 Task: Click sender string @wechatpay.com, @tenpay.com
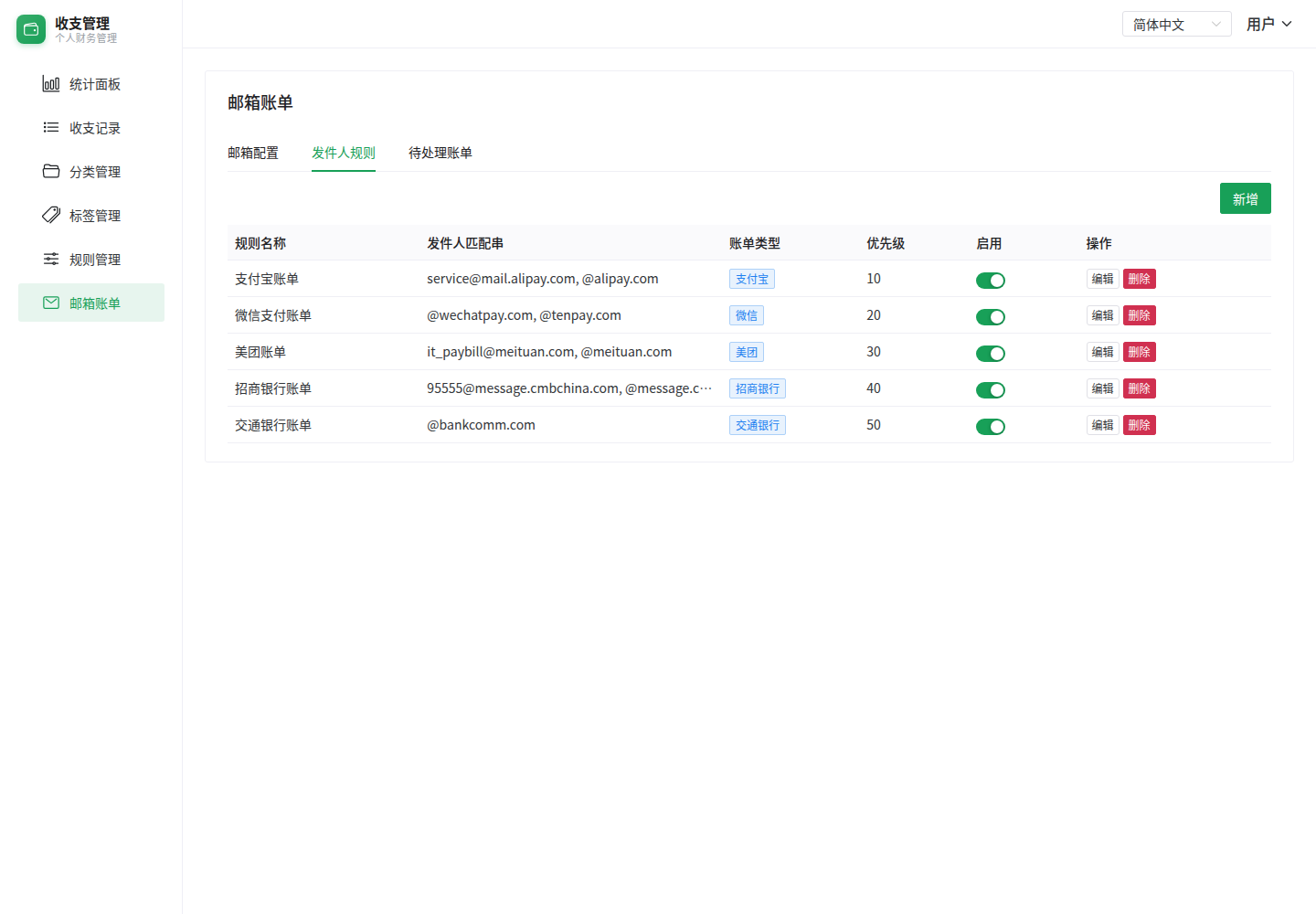524,315
